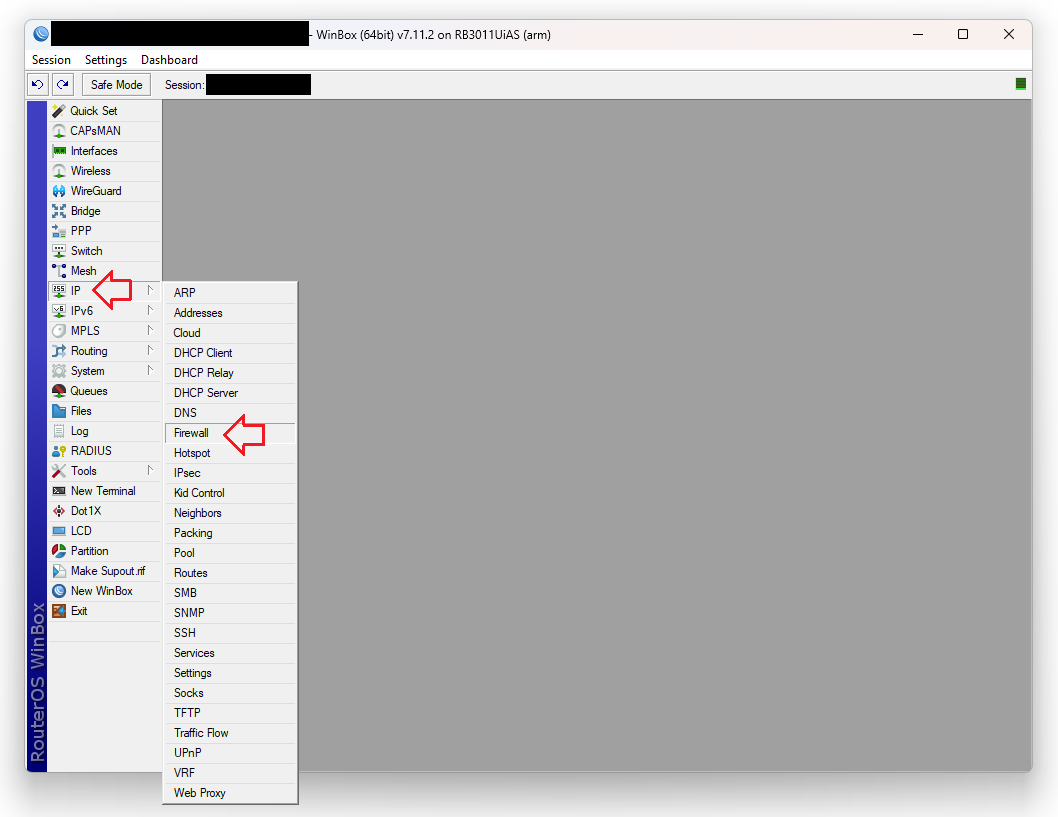1058x817 pixels.
Task: Click the New Terminal icon
Action: point(59,491)
